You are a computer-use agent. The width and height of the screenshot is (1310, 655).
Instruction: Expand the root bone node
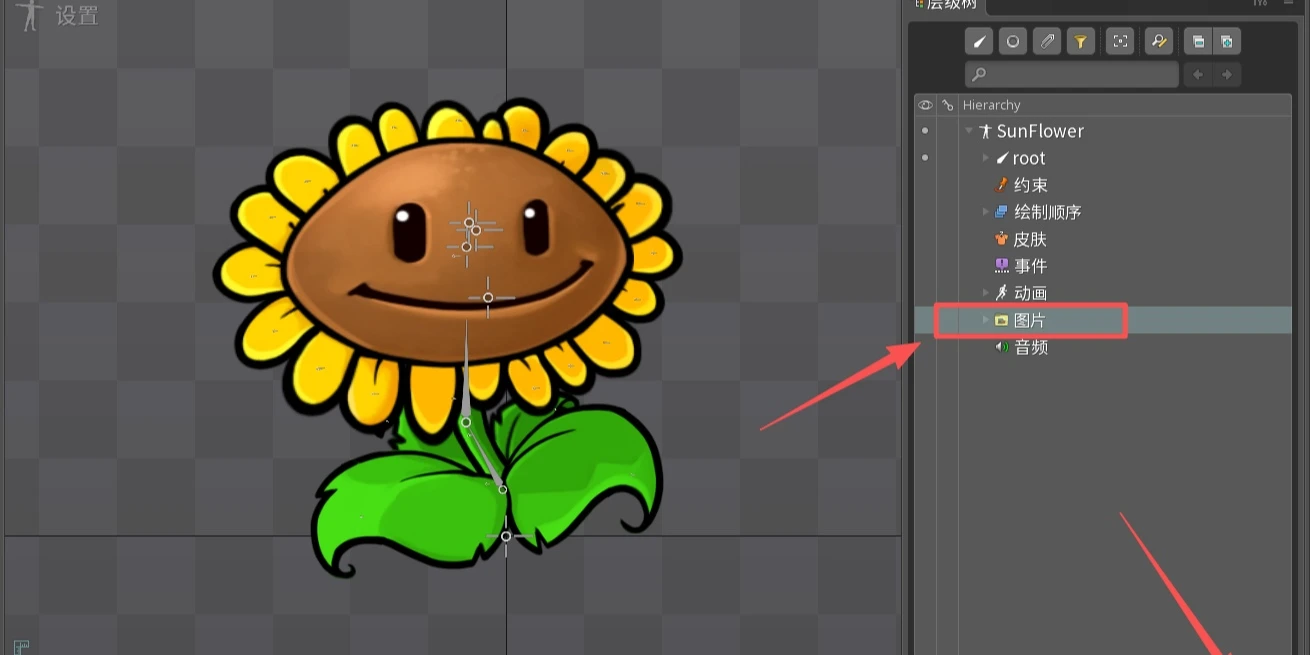tap(985, 158)
